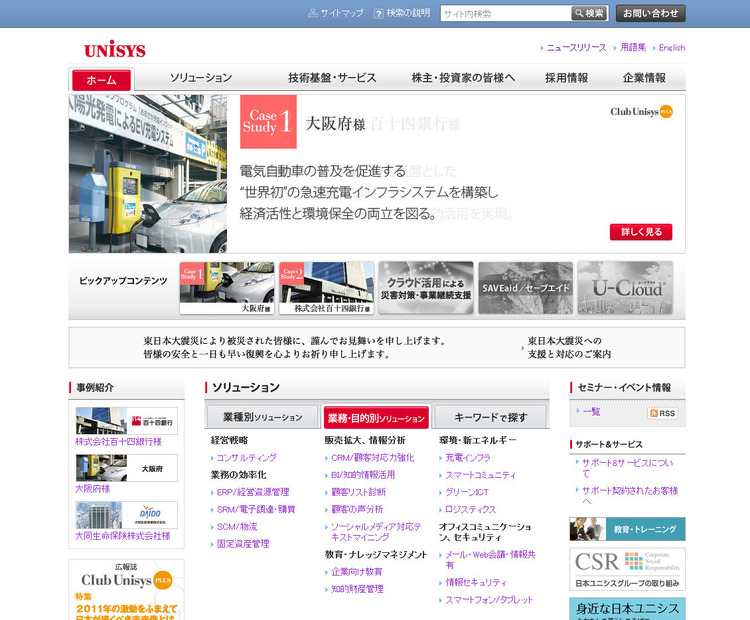Open 検索の説明 help link
The width and height of the screenshot is (750, 620).
tap(402, 13)
